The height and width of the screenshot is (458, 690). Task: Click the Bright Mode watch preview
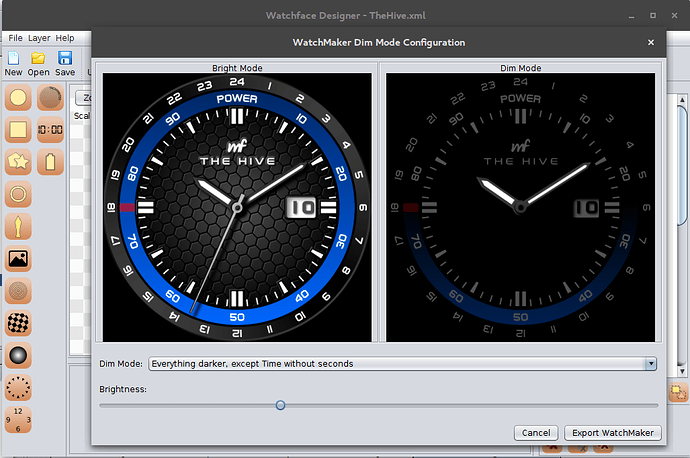[237, 207]
